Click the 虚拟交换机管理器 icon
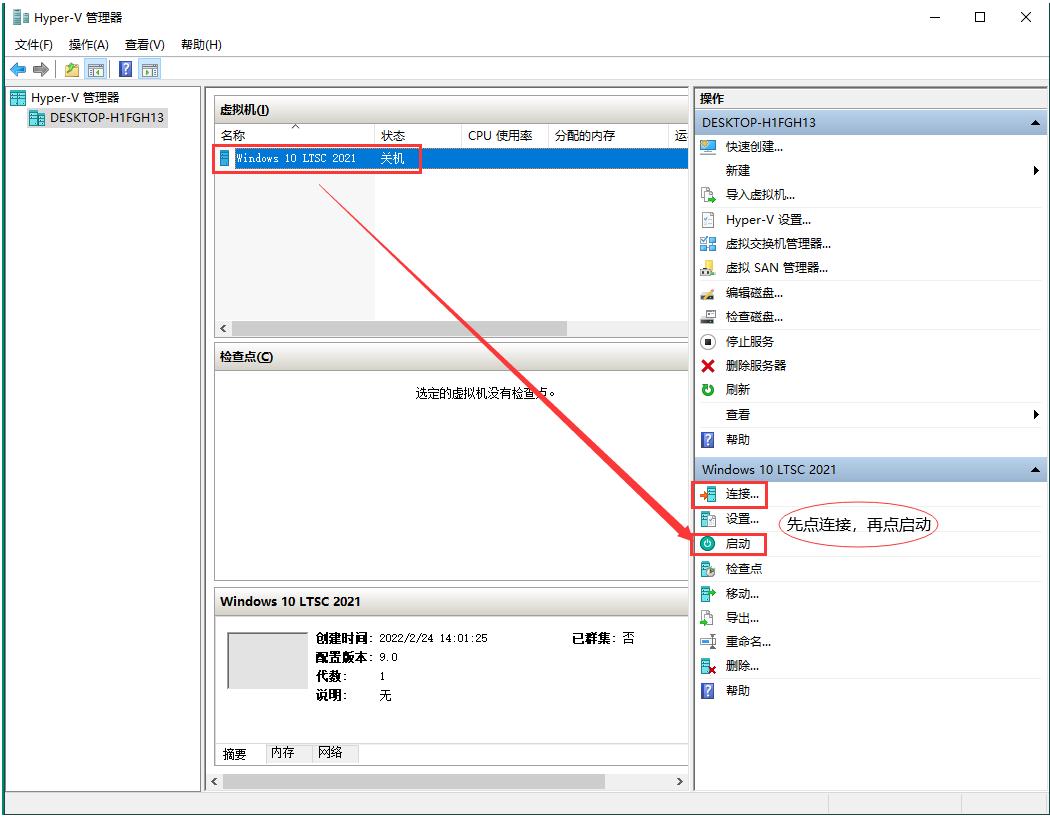The height and width of the screenshot is (818, 1050). [x=708, y=243]
